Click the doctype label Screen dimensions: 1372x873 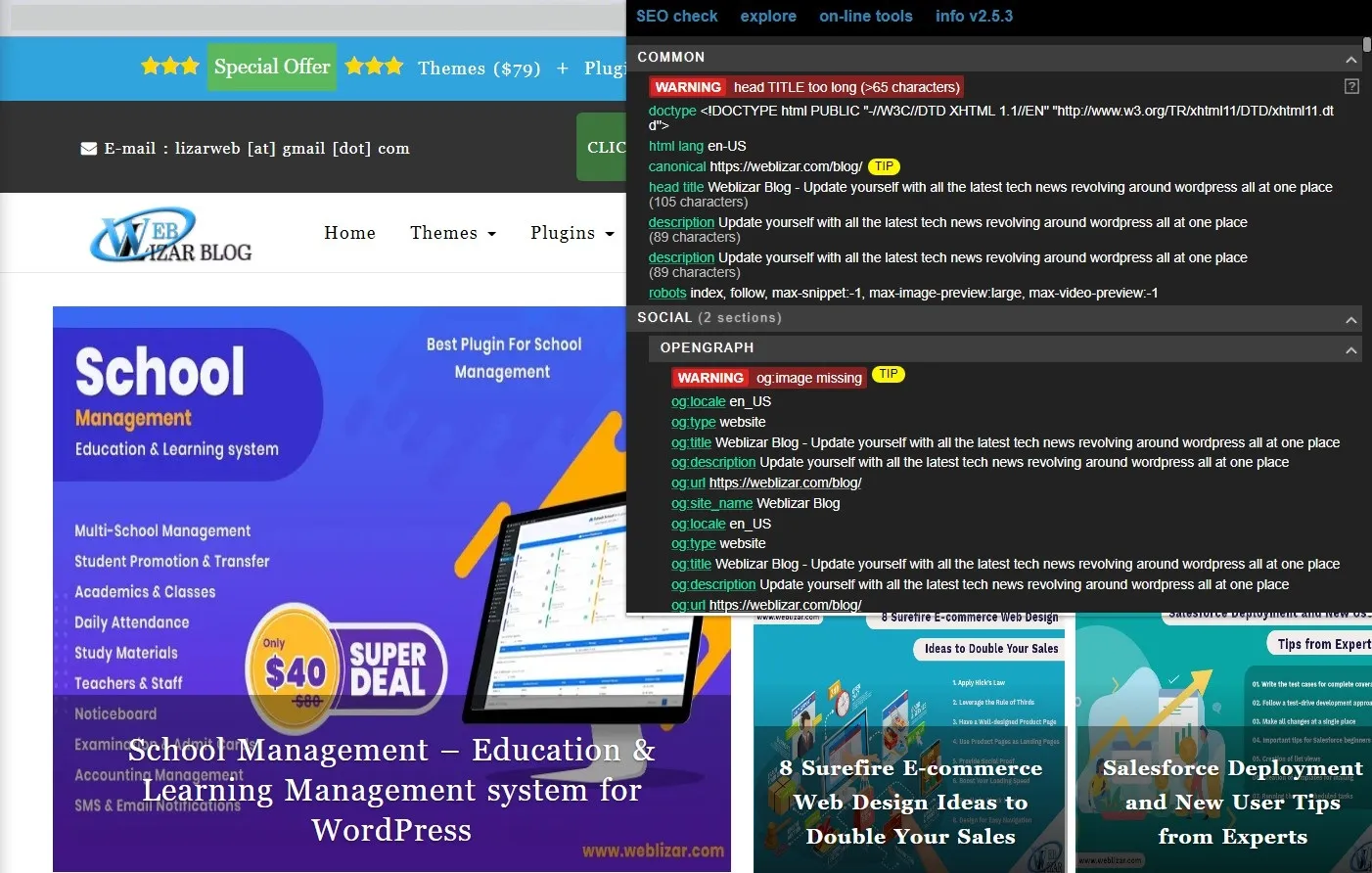tap(672, 111)
